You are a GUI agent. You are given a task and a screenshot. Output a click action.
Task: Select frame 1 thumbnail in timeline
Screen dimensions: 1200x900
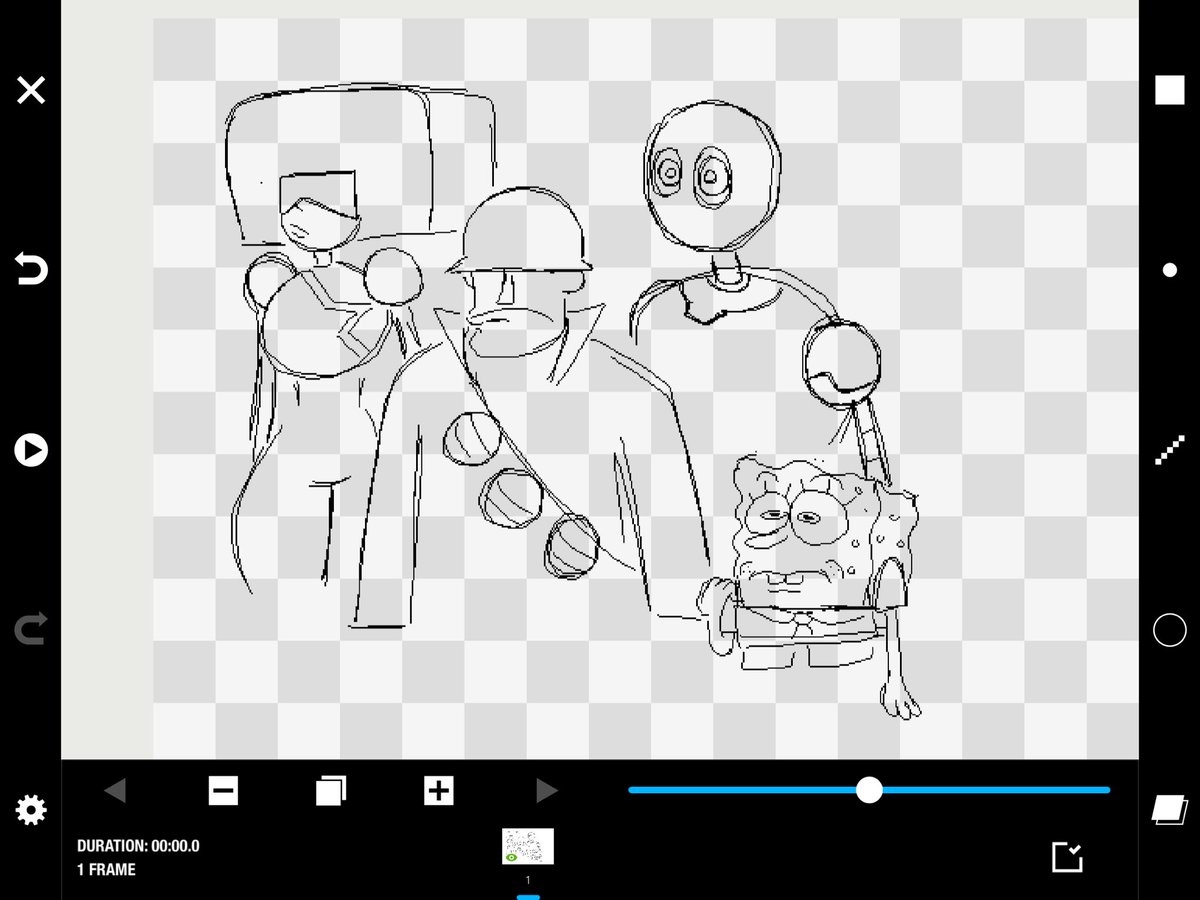528,846
